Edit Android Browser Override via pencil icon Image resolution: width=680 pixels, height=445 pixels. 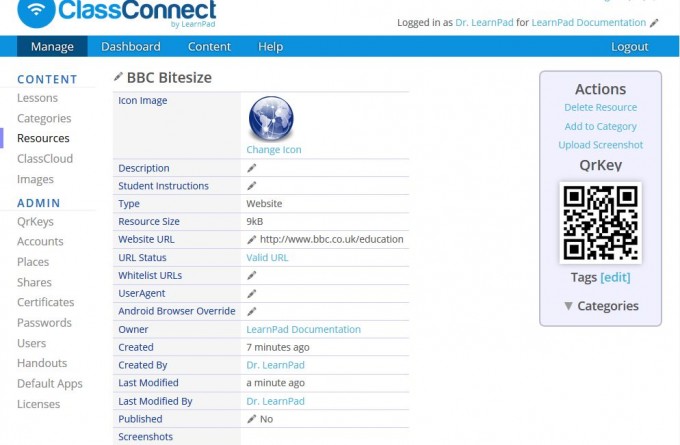pos(252,311)
